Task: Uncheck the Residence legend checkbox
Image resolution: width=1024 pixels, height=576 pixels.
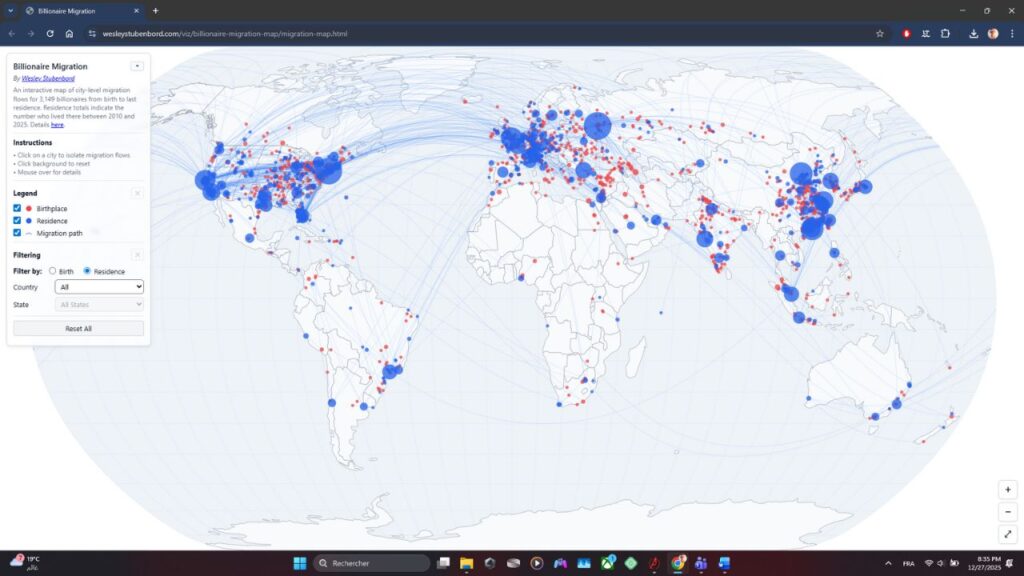Action: [x=17, y=220]
